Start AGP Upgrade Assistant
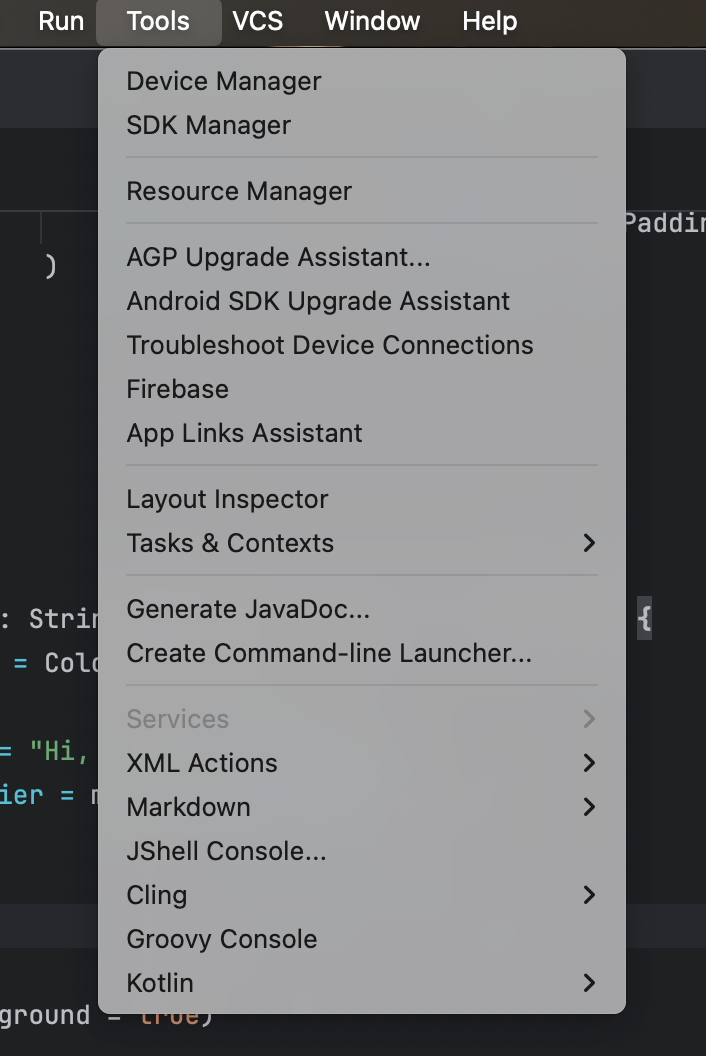706x1056 pixels. coord(362,257)
